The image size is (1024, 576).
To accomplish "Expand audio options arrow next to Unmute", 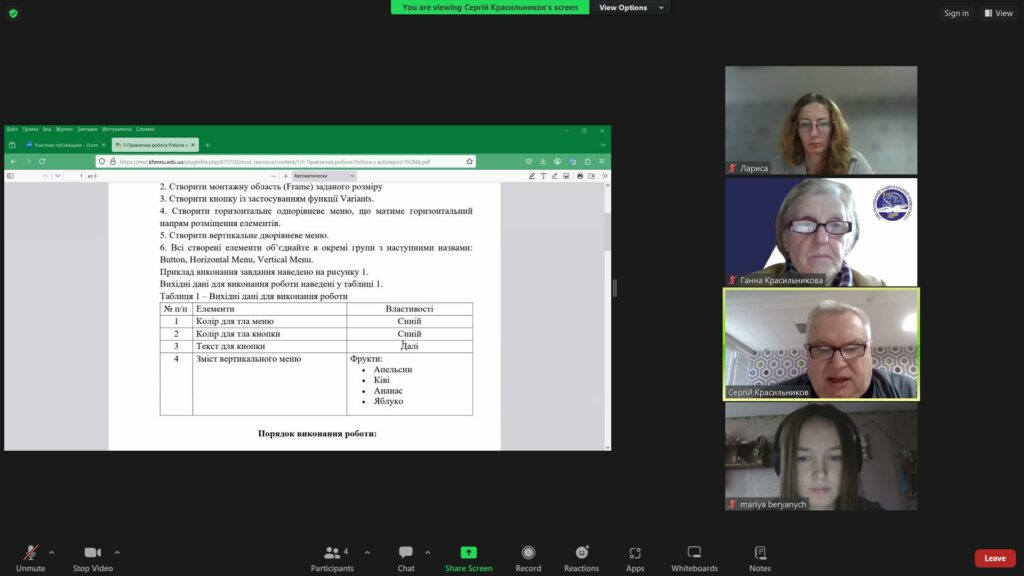I will coord(52,552).
